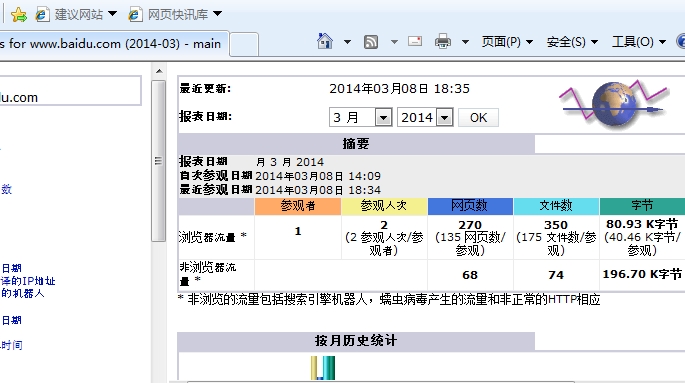The image size is (685, 383).
Task: Click the left pane link ending 时间
Action: tap(11, 345)
